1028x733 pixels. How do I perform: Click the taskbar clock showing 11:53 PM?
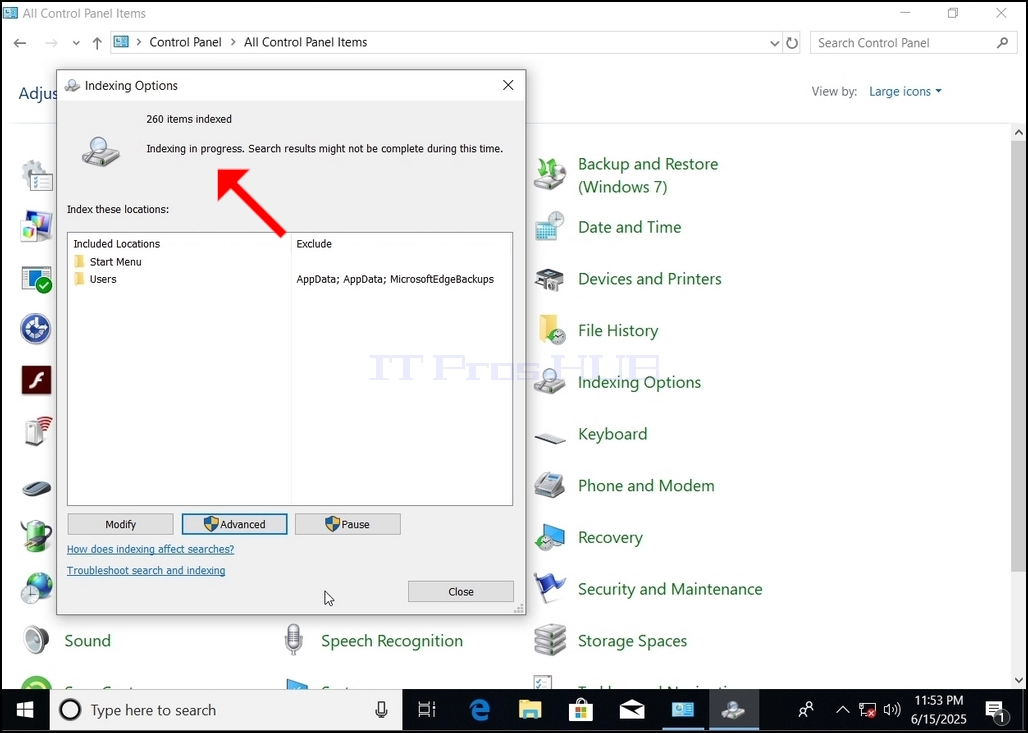point(939,710)
